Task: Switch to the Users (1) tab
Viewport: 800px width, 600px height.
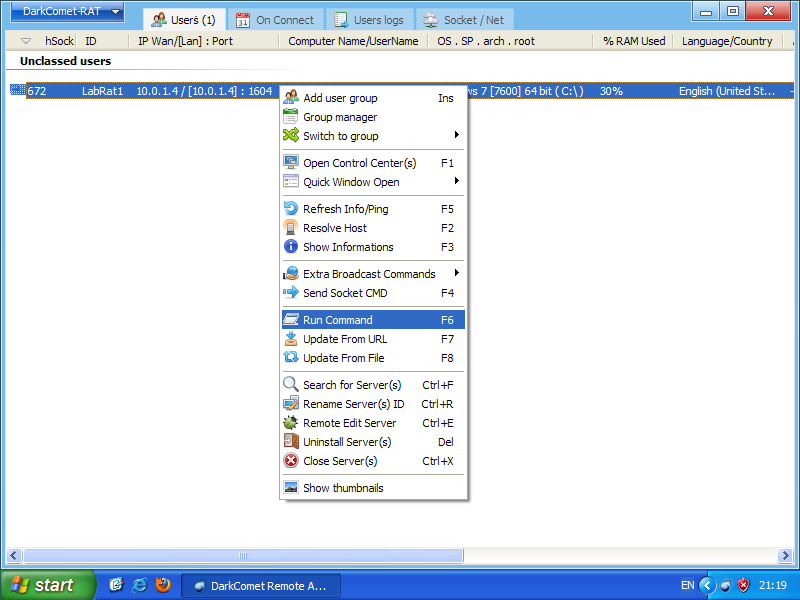Action: pos(184,20)
